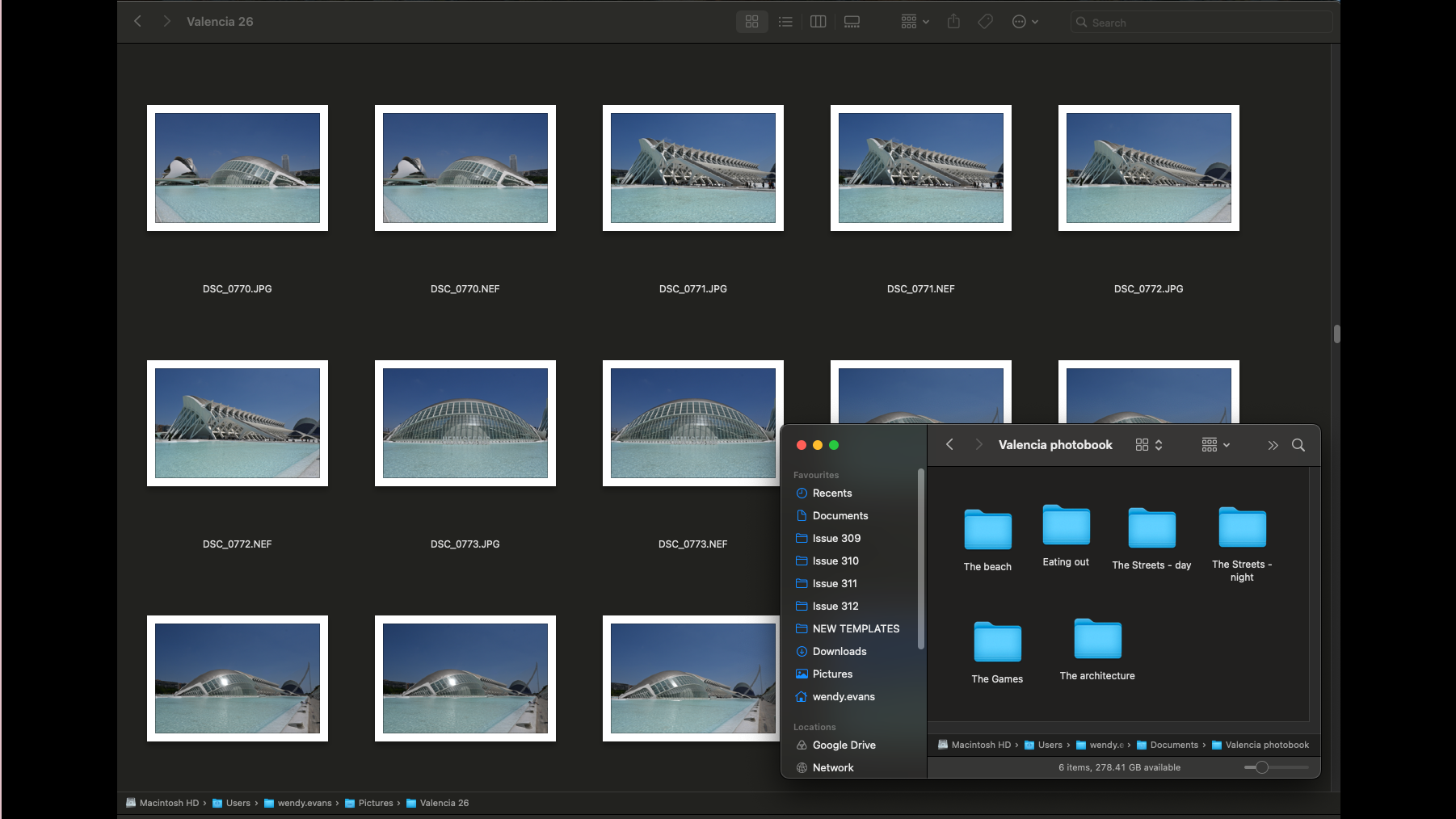1456x819 pixels.
Task: Click the Share icon in Valencia 26 toolbar
Action: point(953,22)
